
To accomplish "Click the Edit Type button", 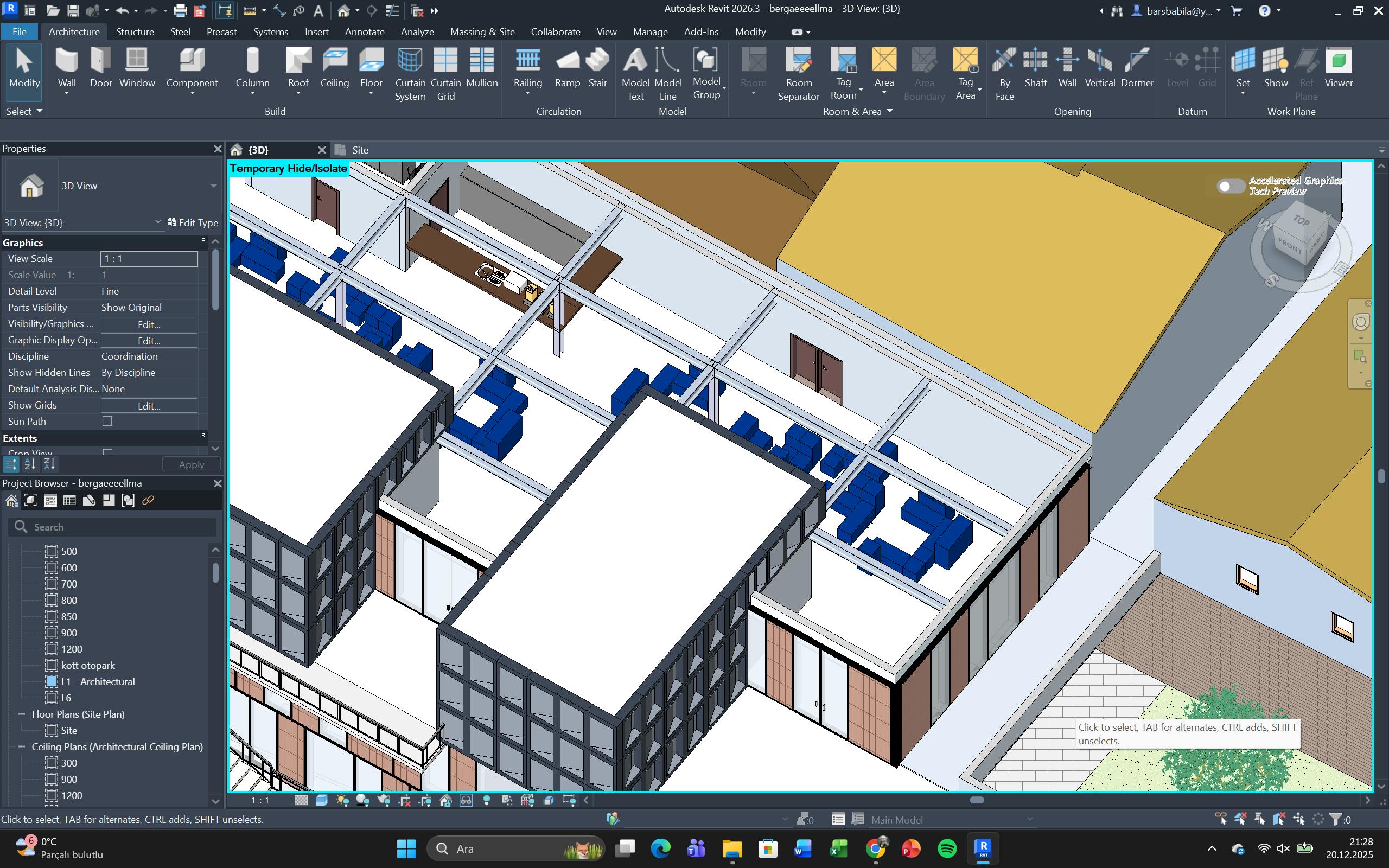I will tap(193, 223).
